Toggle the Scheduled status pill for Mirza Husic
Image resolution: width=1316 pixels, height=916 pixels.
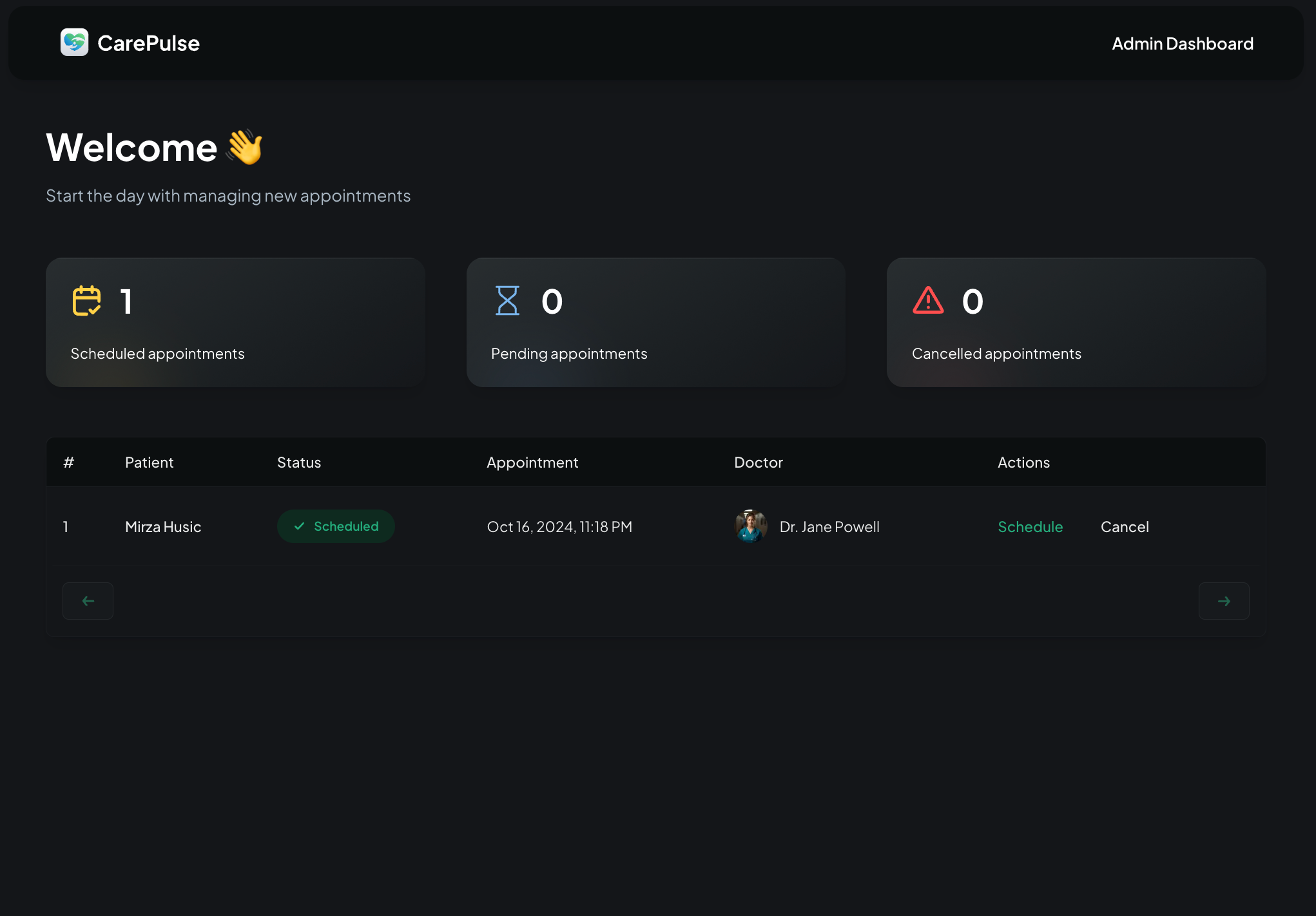click(336, 526)
